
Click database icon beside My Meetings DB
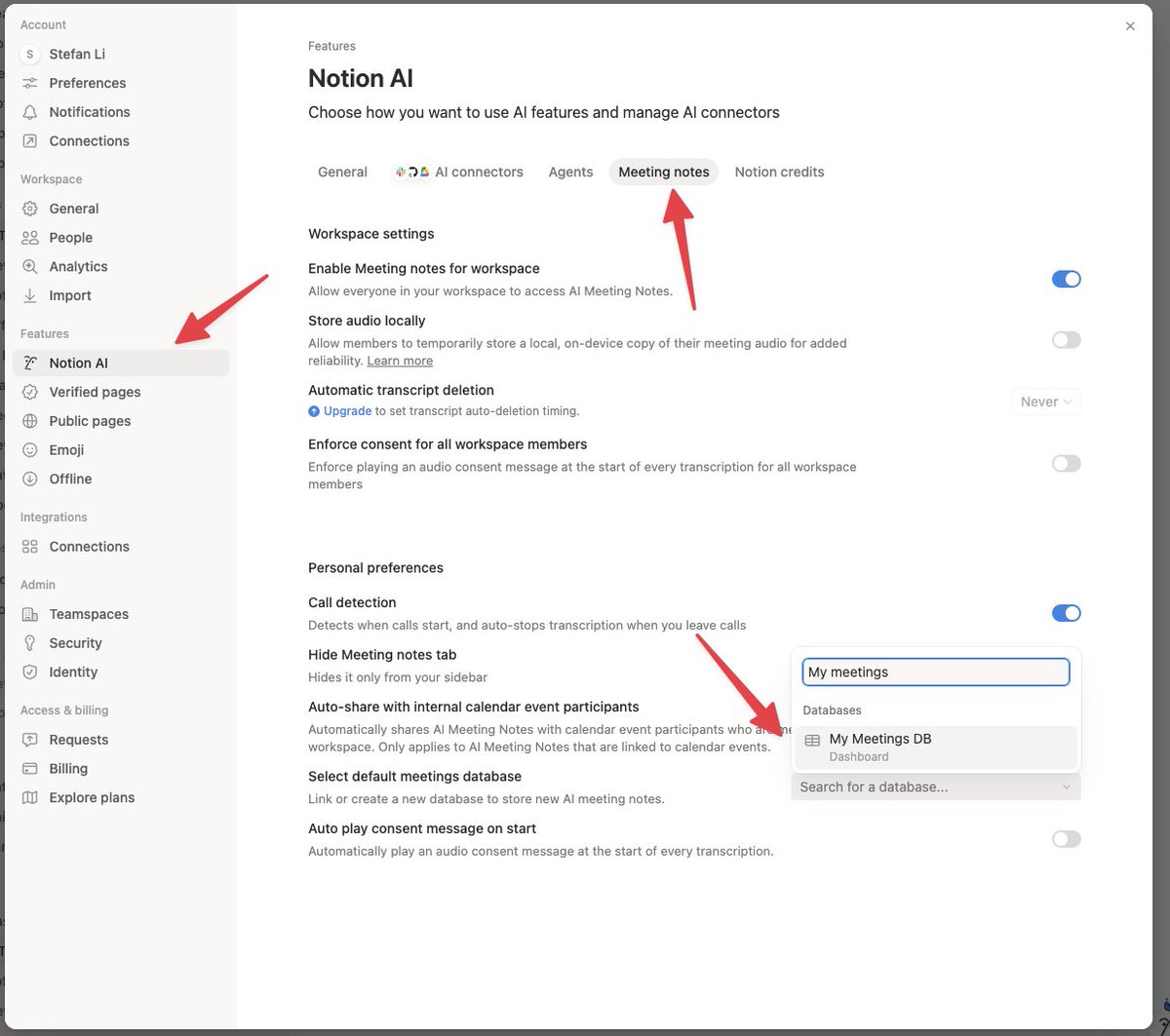(812, 741)
